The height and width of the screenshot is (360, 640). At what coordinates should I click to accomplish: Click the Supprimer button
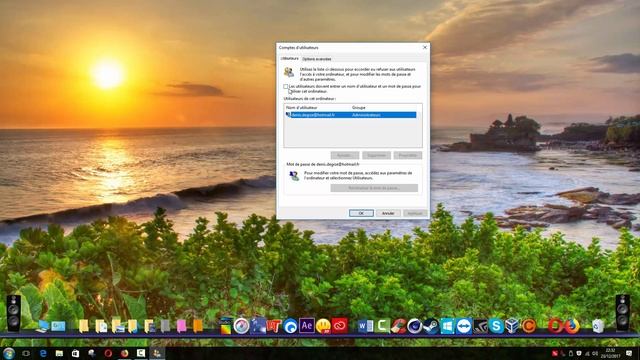(376, 156)
